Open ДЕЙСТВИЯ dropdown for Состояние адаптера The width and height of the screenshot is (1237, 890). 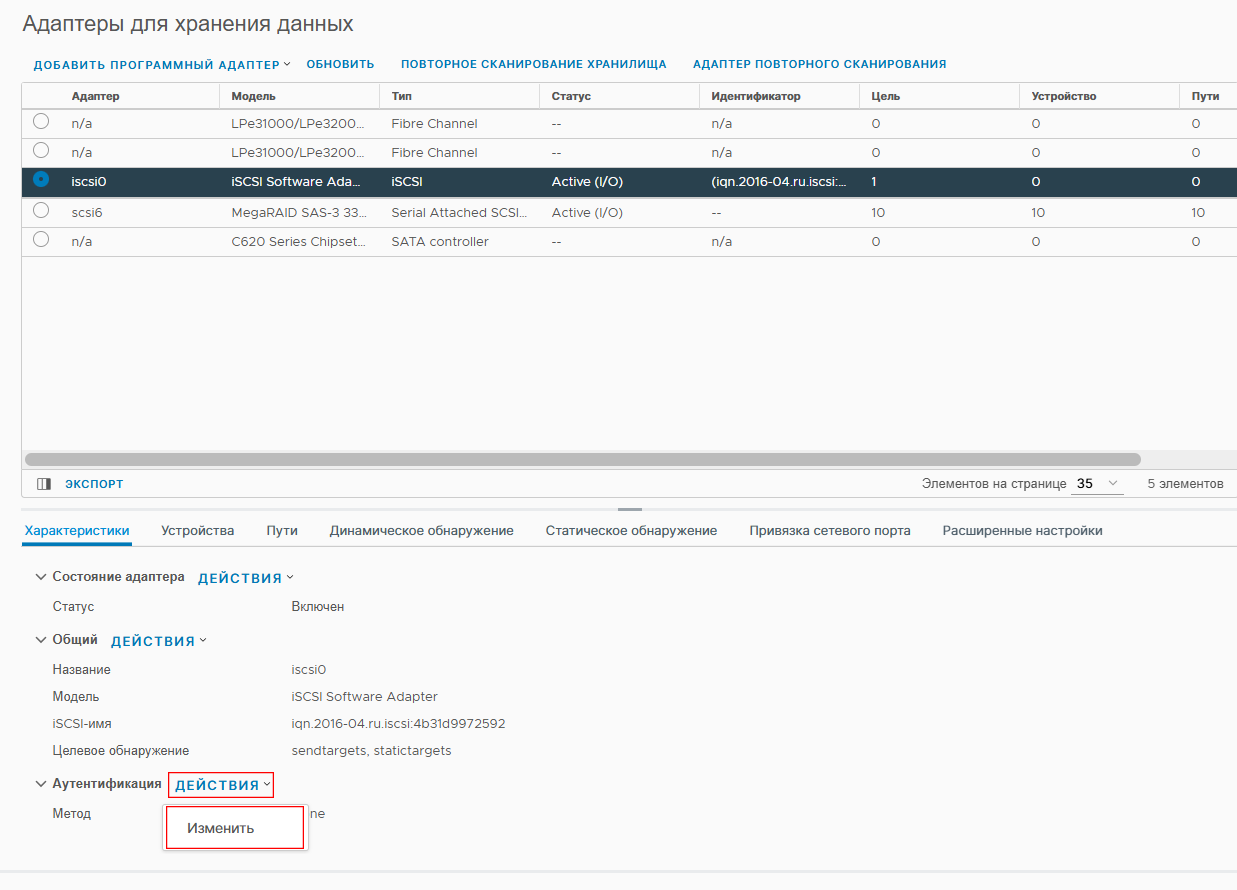click(x=246, y=578)
